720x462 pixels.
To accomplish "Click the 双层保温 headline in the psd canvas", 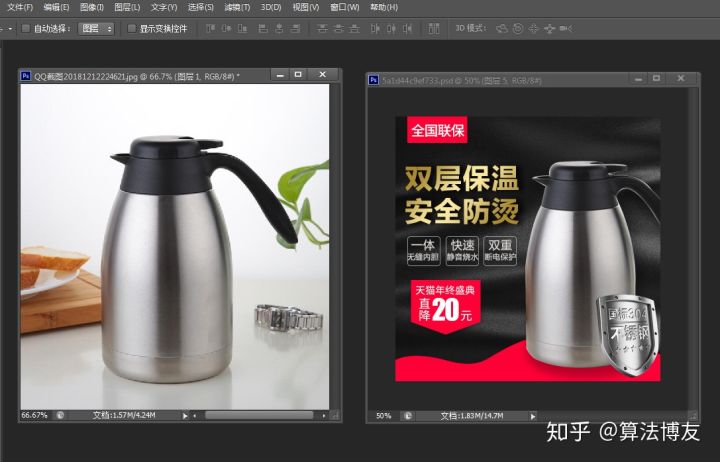I will [461, 179].
